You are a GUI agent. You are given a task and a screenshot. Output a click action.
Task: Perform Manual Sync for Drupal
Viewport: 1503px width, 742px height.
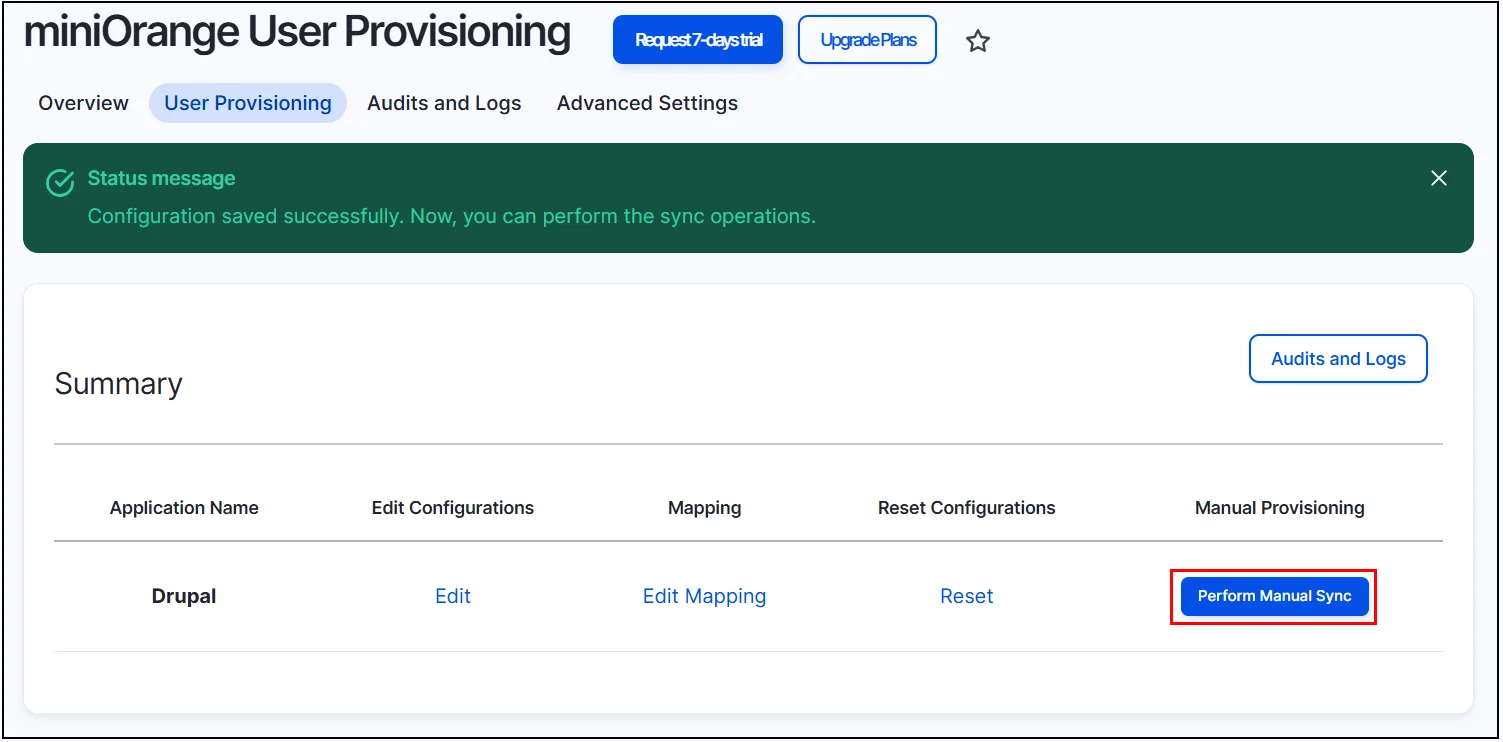coord(1274,596)
